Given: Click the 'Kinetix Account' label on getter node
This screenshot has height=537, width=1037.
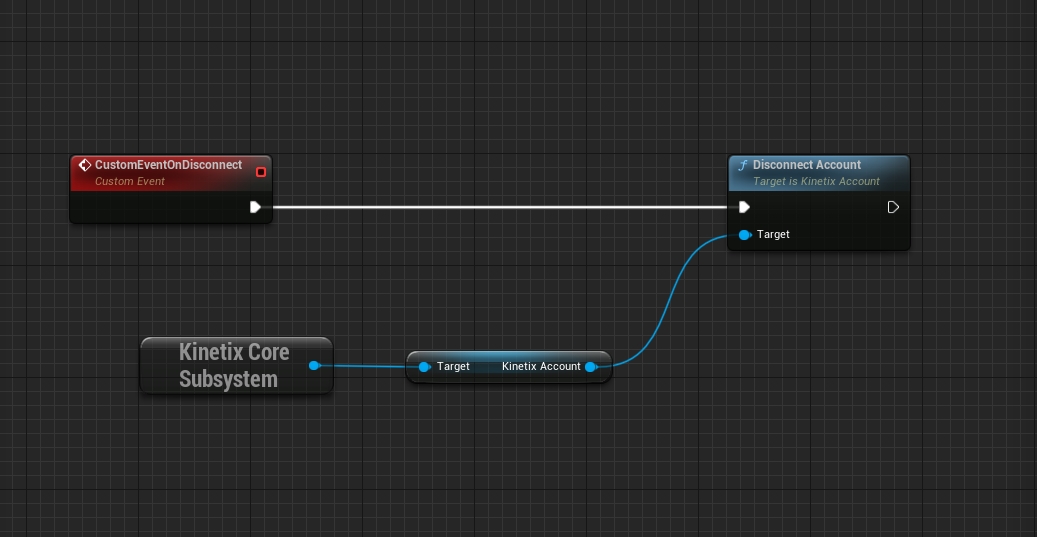Looking at the screenshot, I should (541, 367).
